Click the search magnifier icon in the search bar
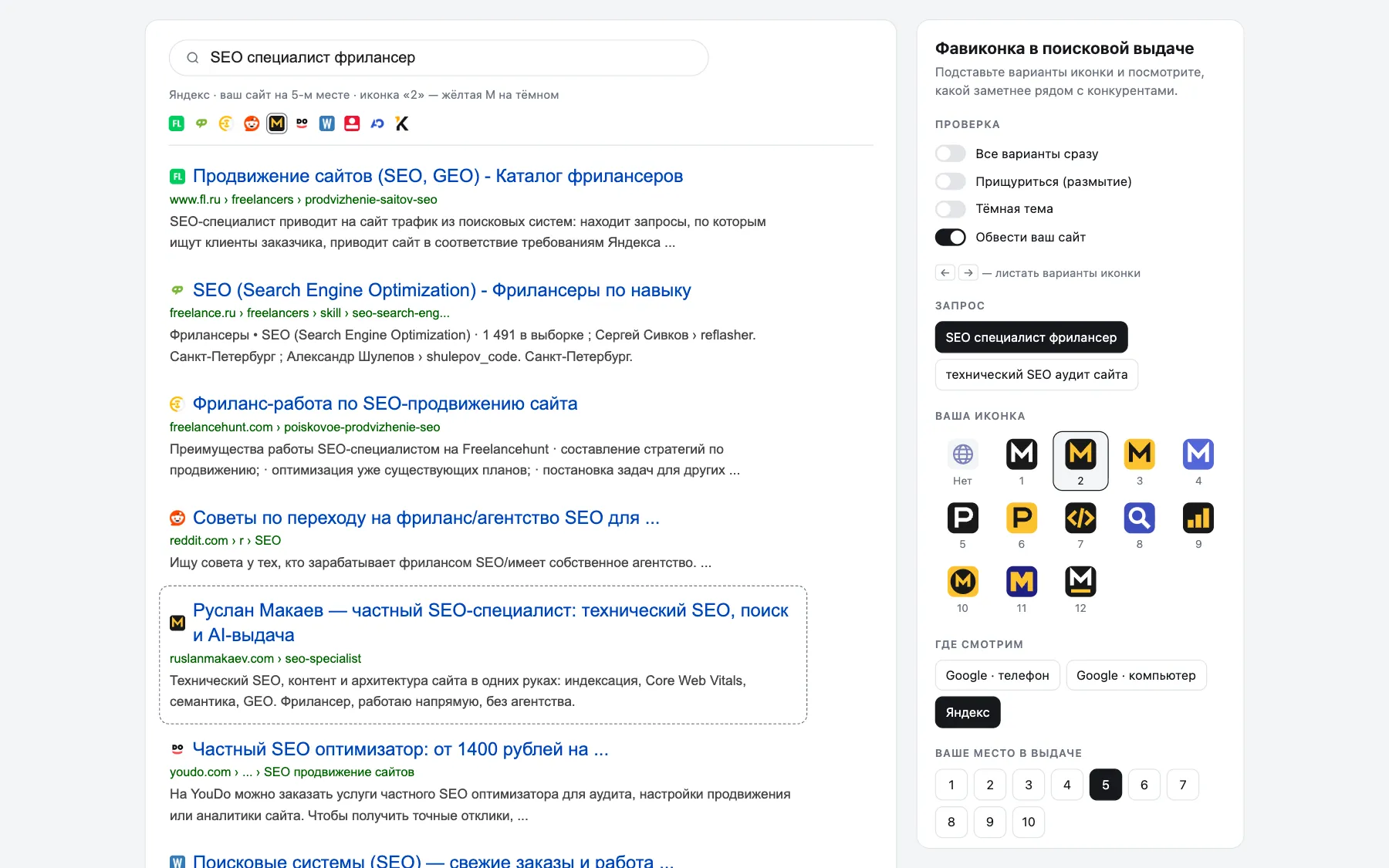The width and height of the screenshot is (1389, 868). coord(193,58)
